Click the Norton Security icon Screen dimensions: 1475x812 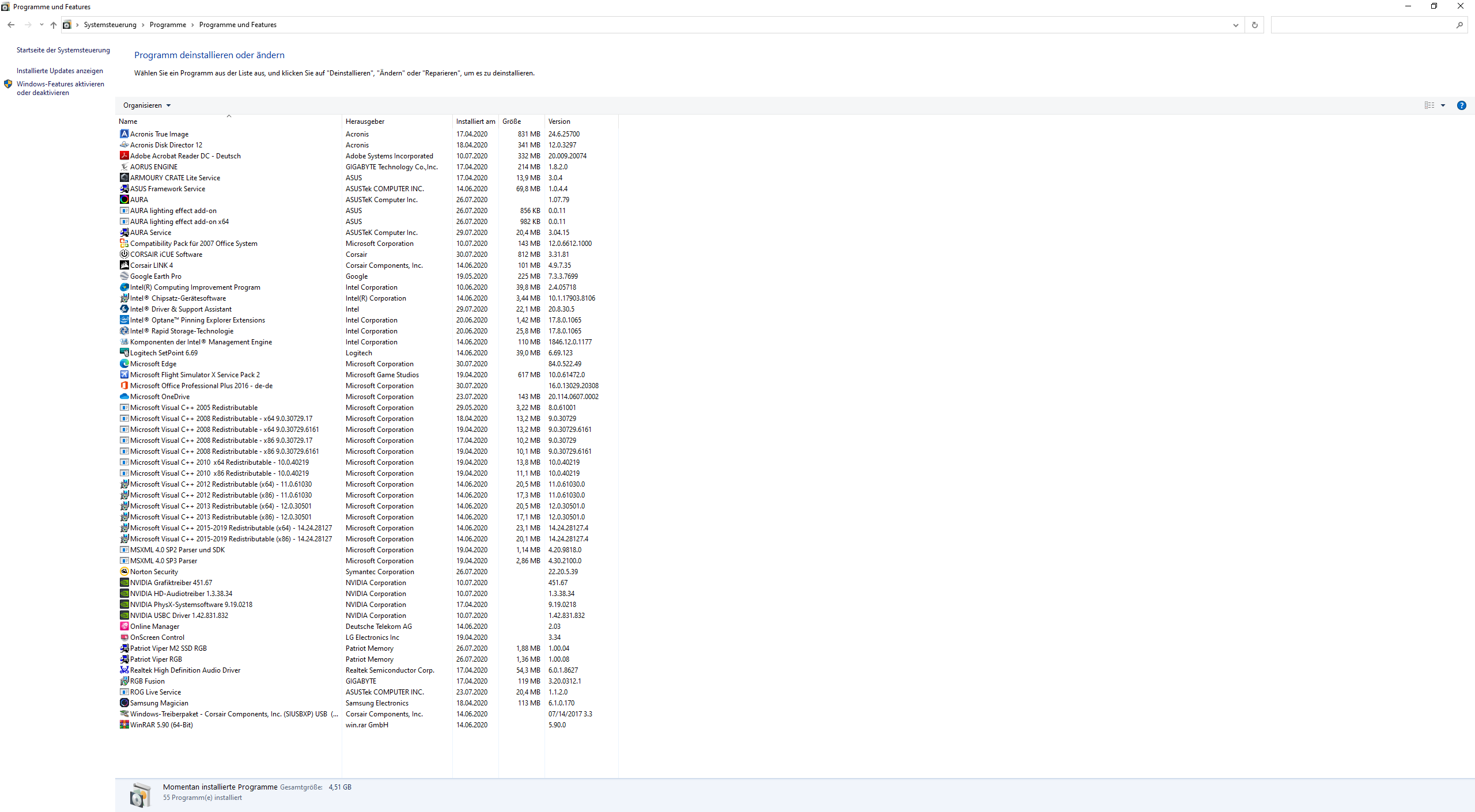click(124, 571)
